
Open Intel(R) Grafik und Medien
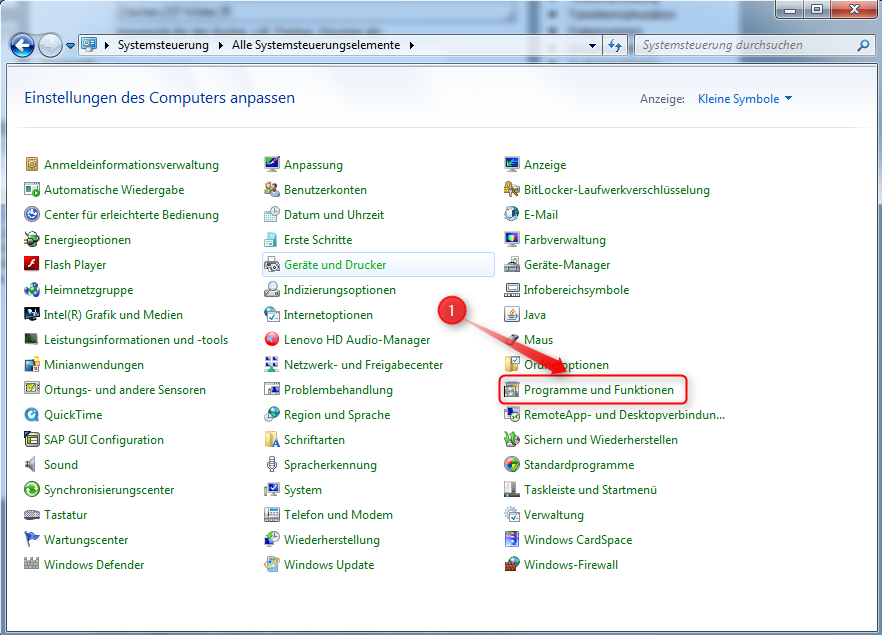pyautogui.click(x=113, y=314)
